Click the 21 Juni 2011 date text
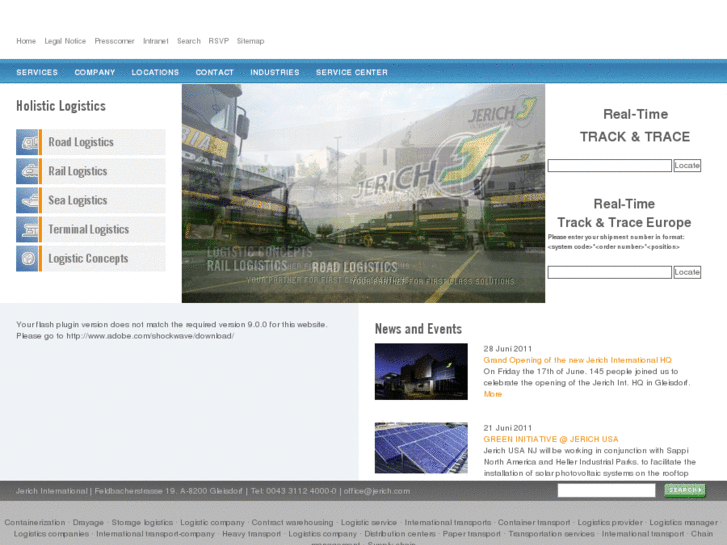727x545 pixels. tap(507, 428)
